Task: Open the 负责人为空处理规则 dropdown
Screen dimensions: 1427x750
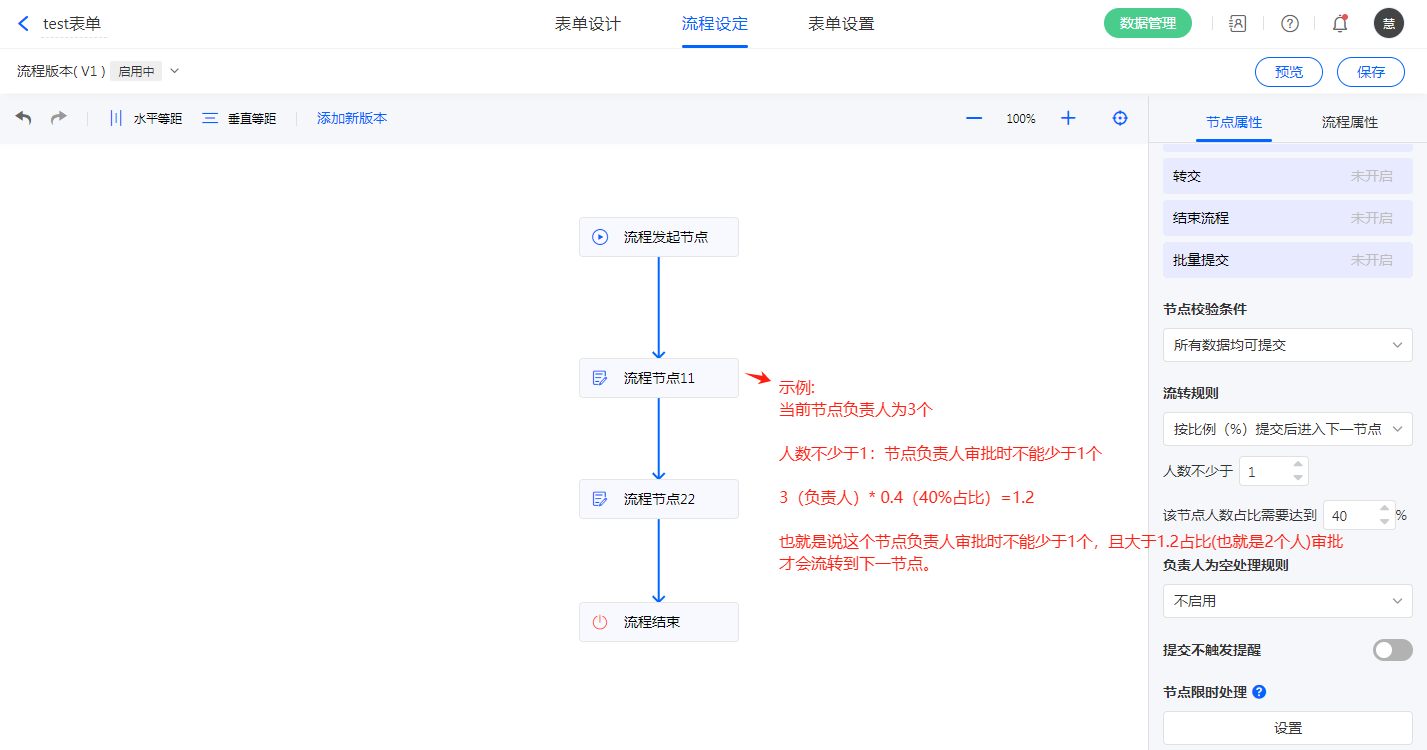Action: (1287, 601)
